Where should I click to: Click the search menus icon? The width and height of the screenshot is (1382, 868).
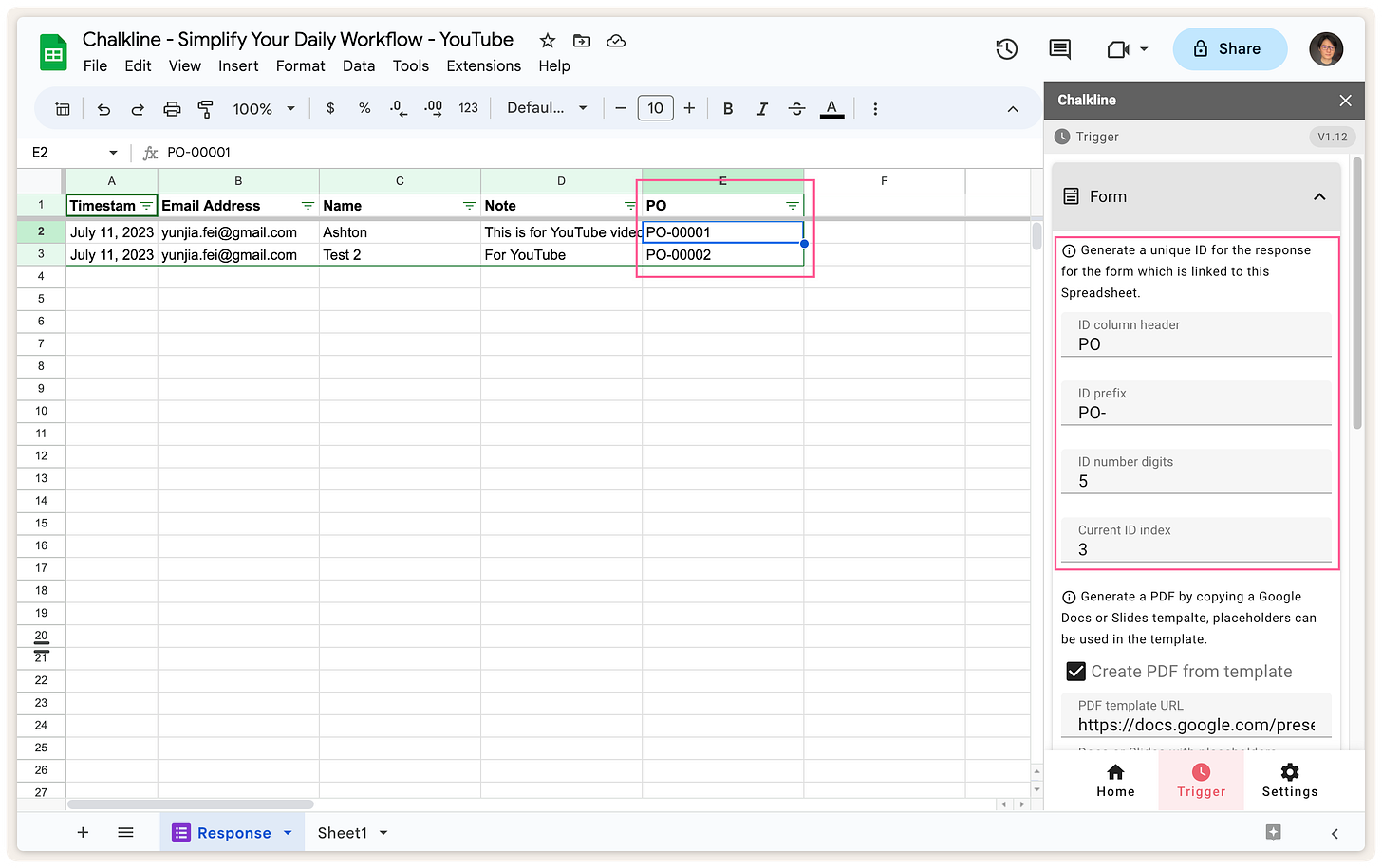coord(63,109)
